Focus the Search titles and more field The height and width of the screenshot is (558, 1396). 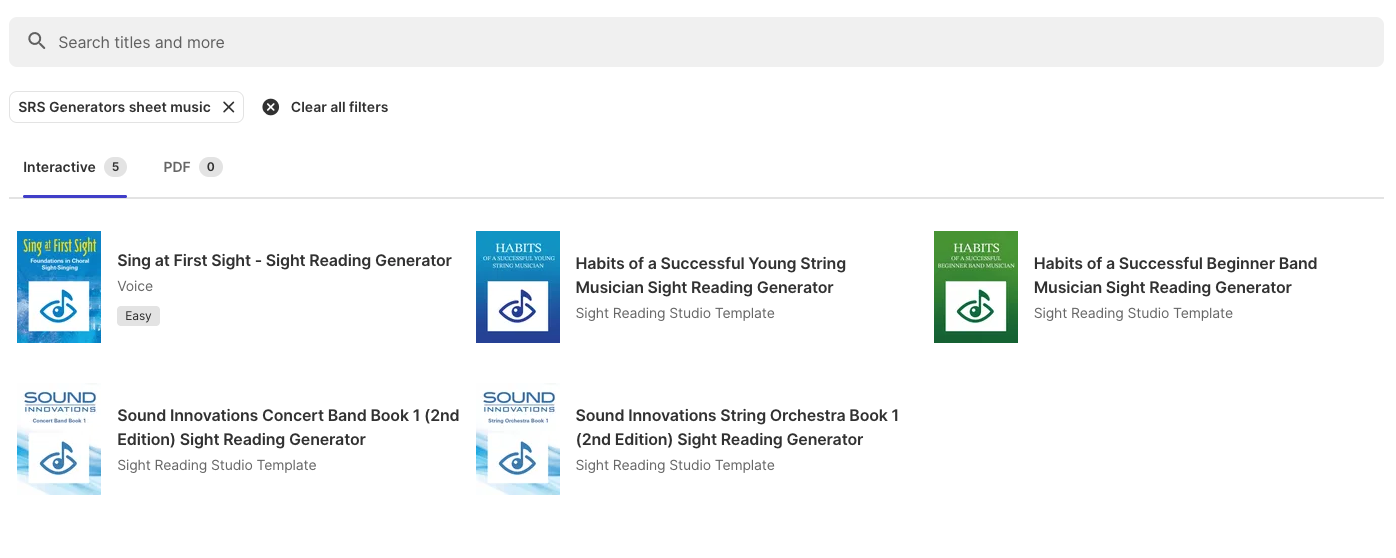pyautogui.click(x=696, y=42)
